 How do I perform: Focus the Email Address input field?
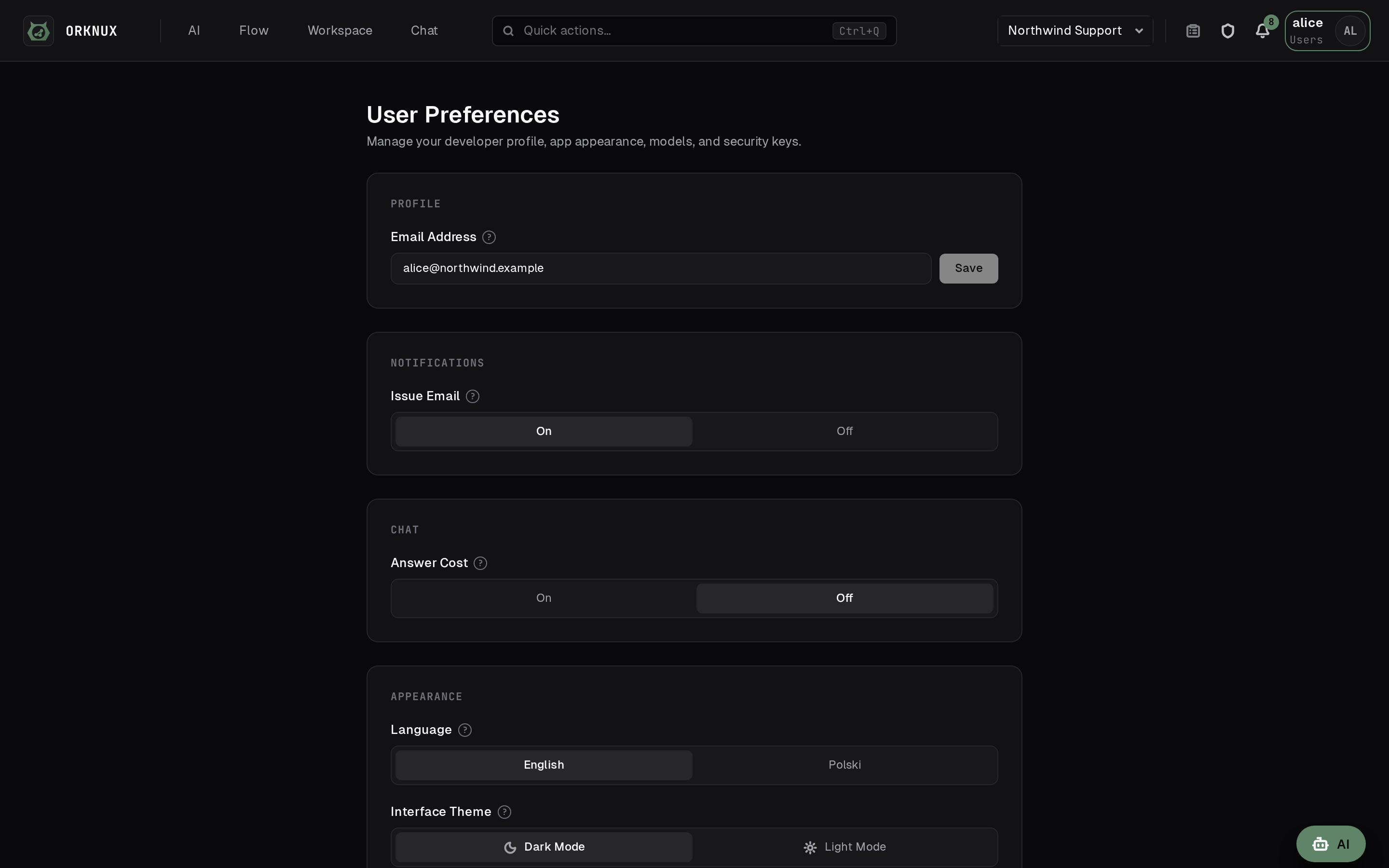pos(661,269)
